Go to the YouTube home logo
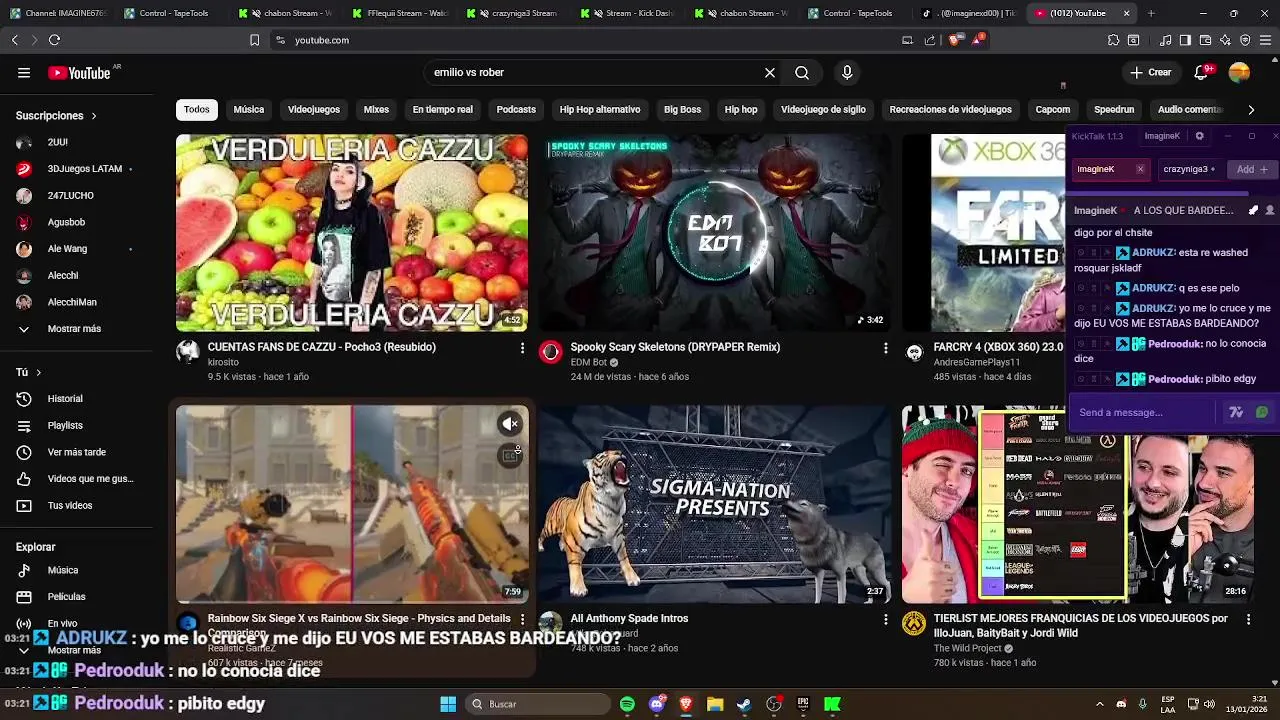The height and width of the screenshot is (720, 1280). [79, 73]
